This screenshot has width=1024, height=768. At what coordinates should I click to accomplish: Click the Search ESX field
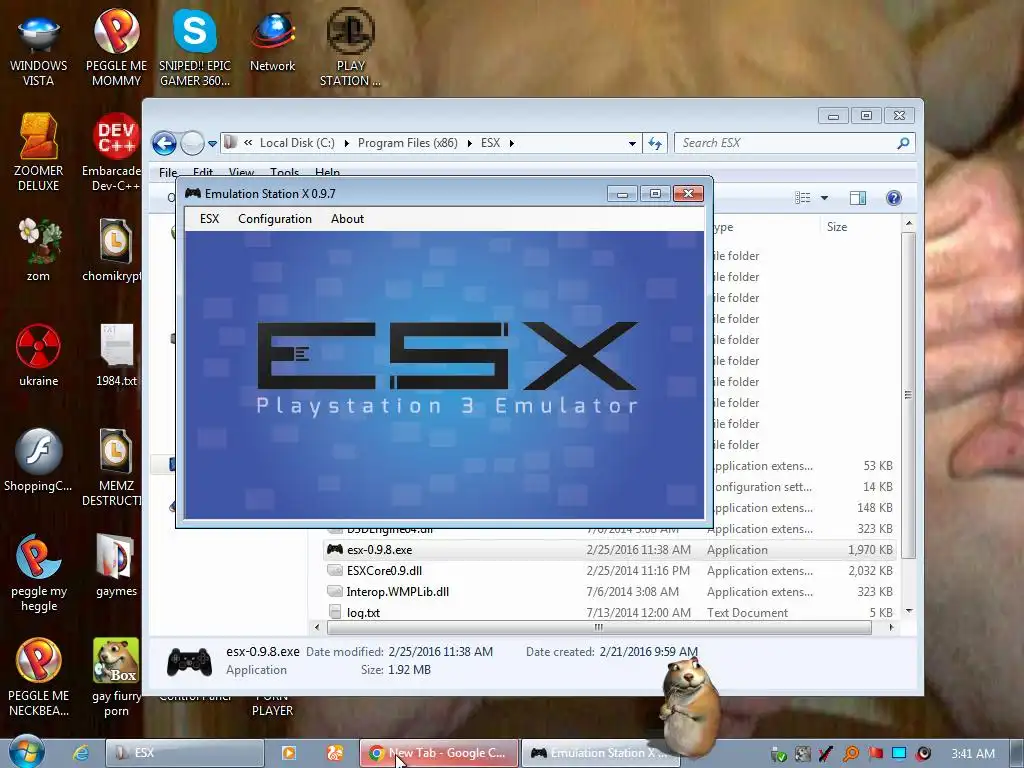click(787, 143)
